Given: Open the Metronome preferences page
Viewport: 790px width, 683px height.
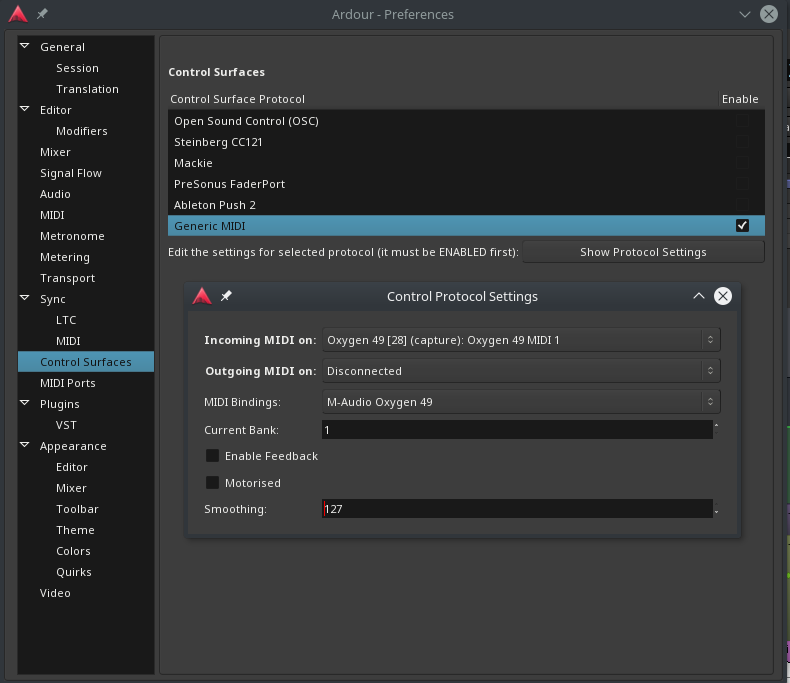Looking at the screenshot, I should click(72, 236).
